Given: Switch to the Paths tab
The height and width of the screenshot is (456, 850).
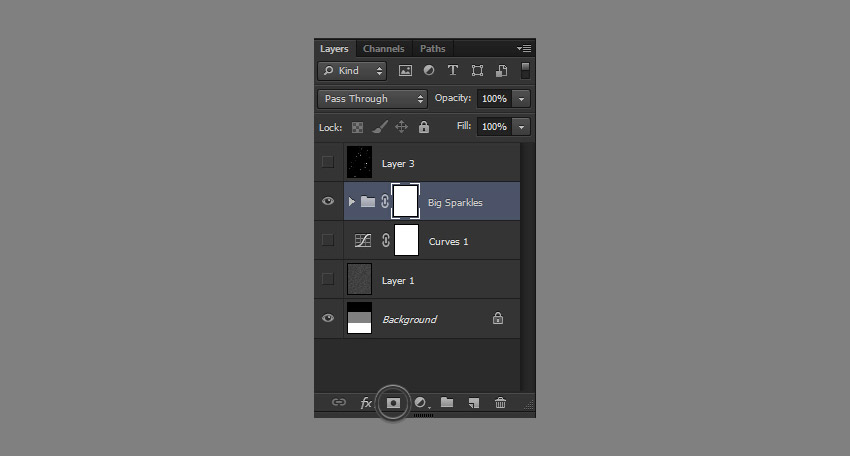Looking at the screenshot, I should click(x=433, y=48).
